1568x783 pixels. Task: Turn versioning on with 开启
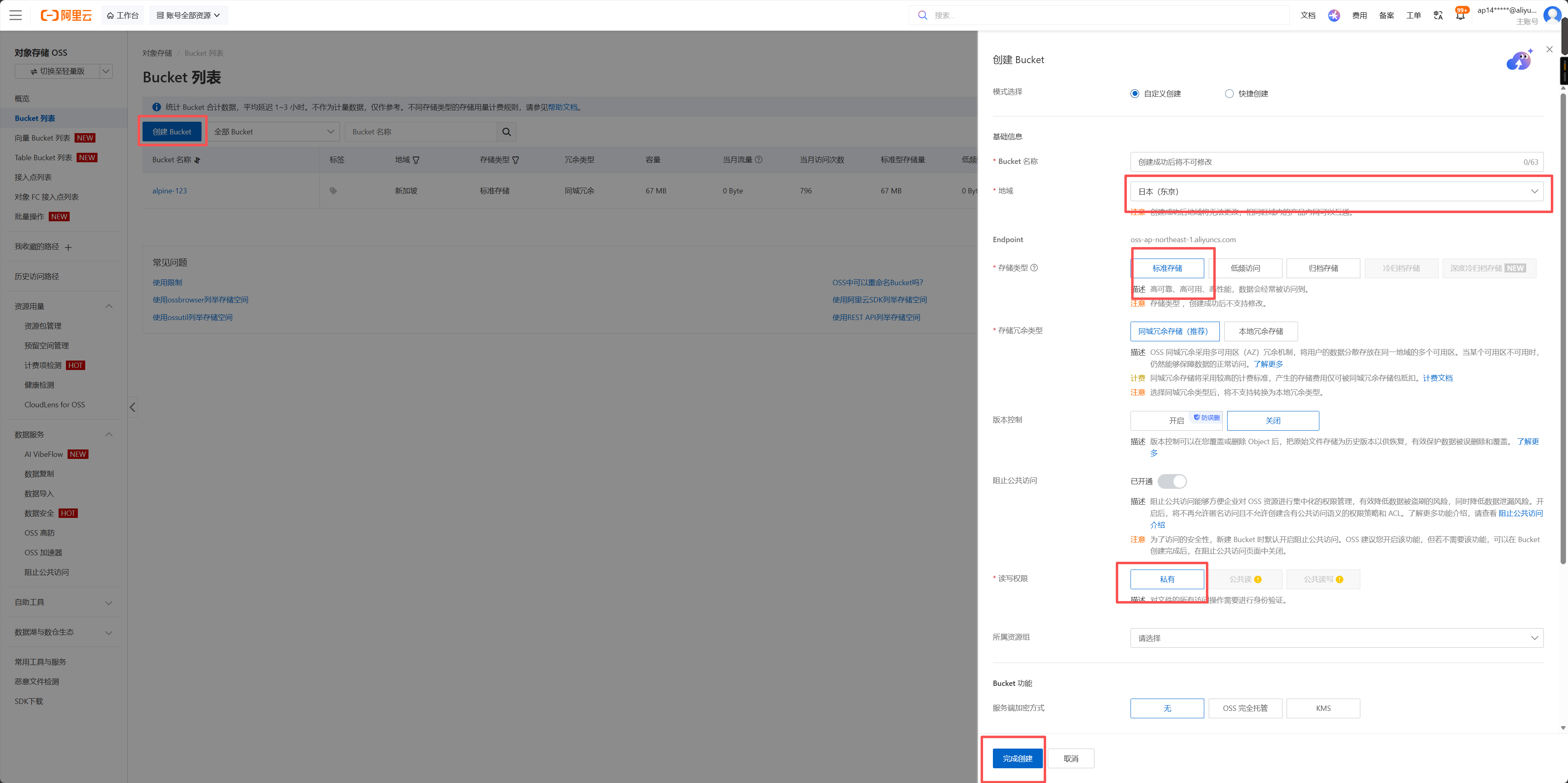1176,421
